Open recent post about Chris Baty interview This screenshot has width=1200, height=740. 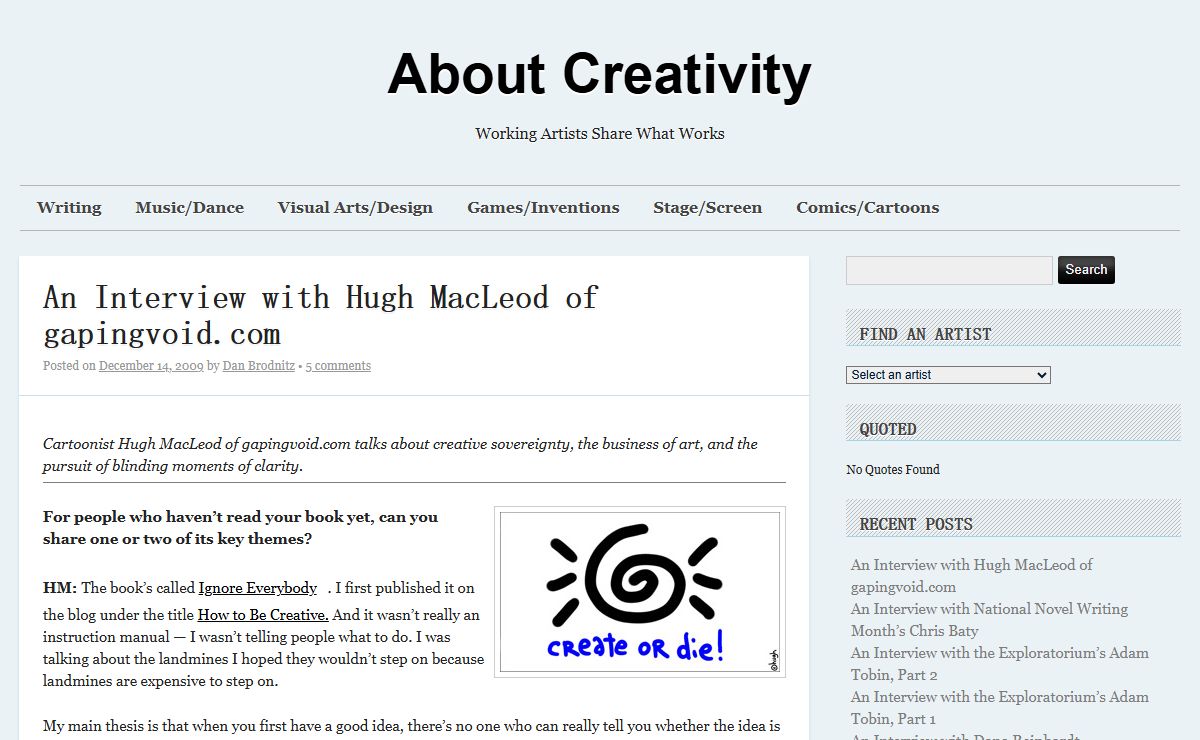[989, 620]
